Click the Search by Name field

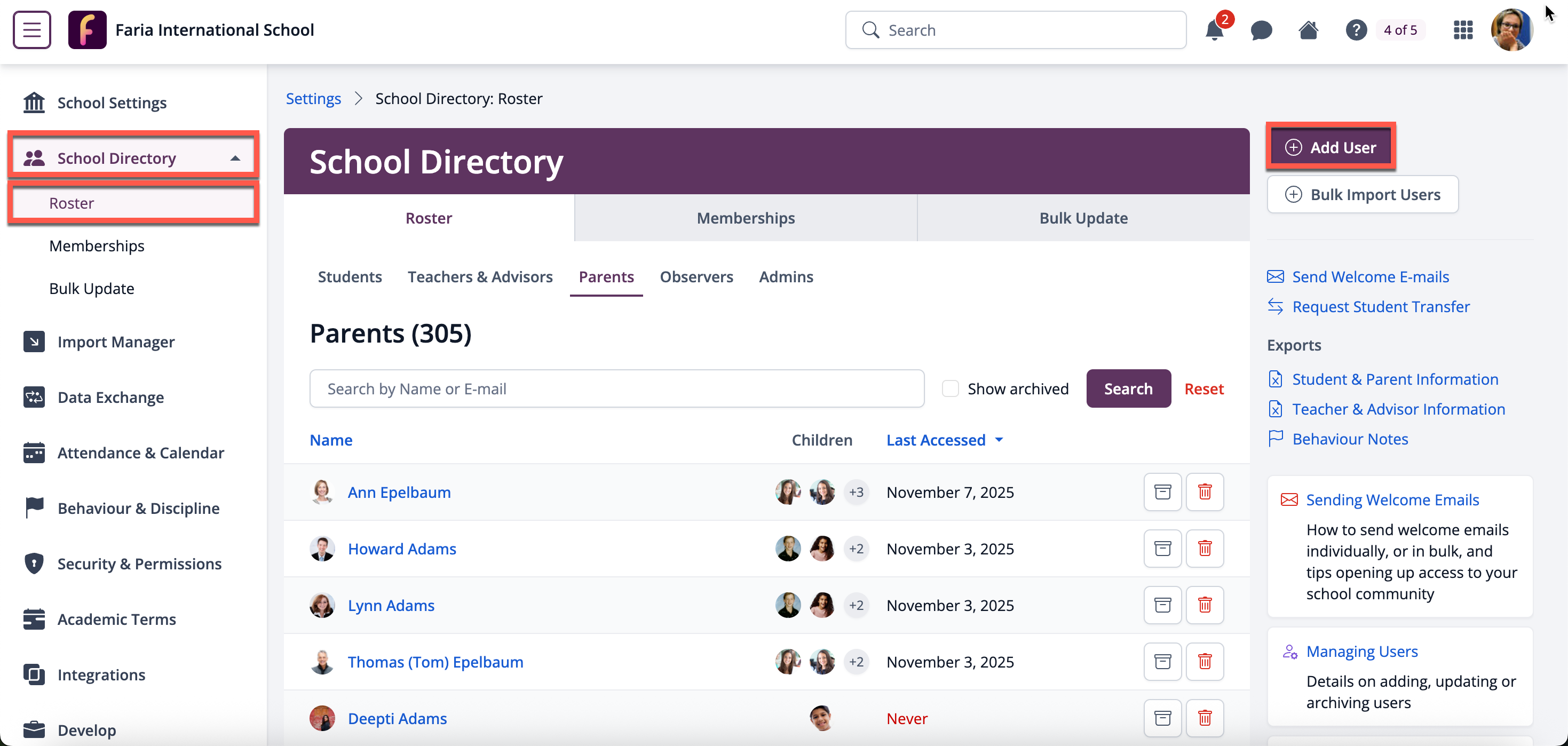point(616,388)
